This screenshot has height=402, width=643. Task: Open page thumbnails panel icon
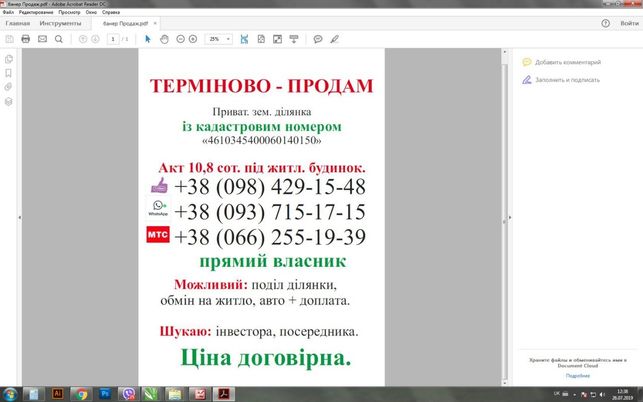[x=9, y=59]
